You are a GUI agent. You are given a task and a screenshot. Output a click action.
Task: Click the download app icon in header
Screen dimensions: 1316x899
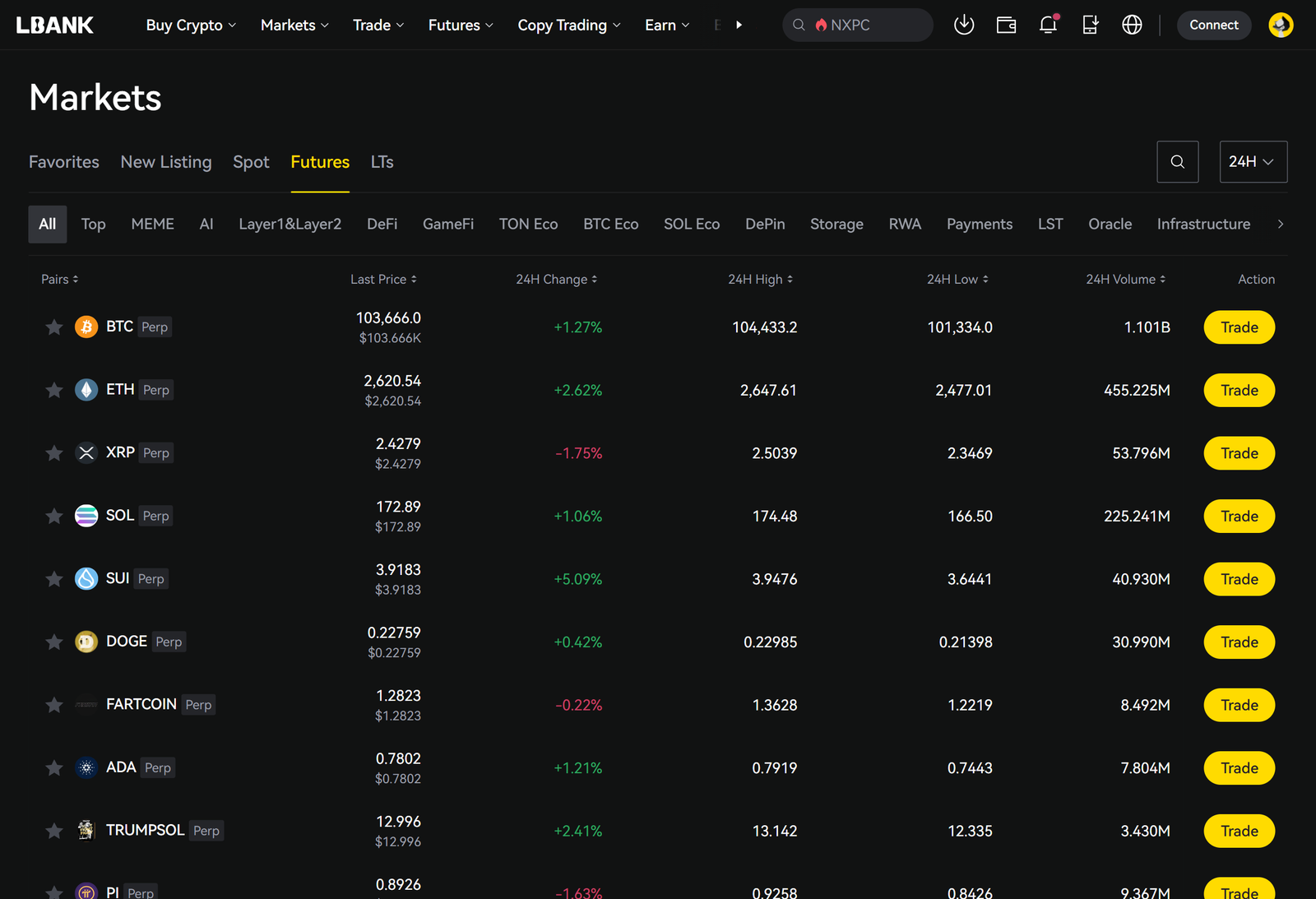pos(964,25)
